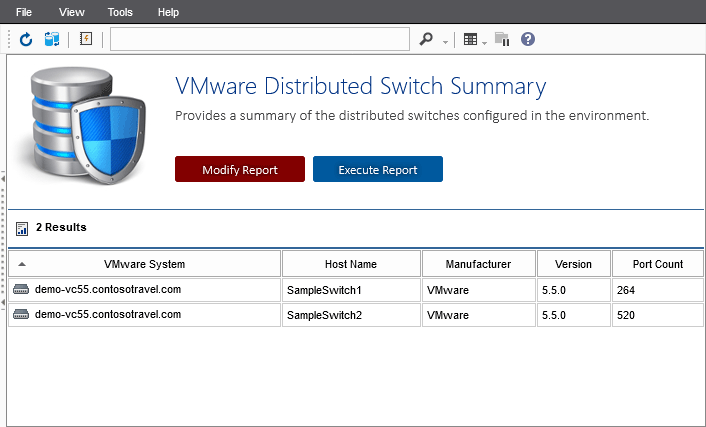Click the database shield report image

86,125
